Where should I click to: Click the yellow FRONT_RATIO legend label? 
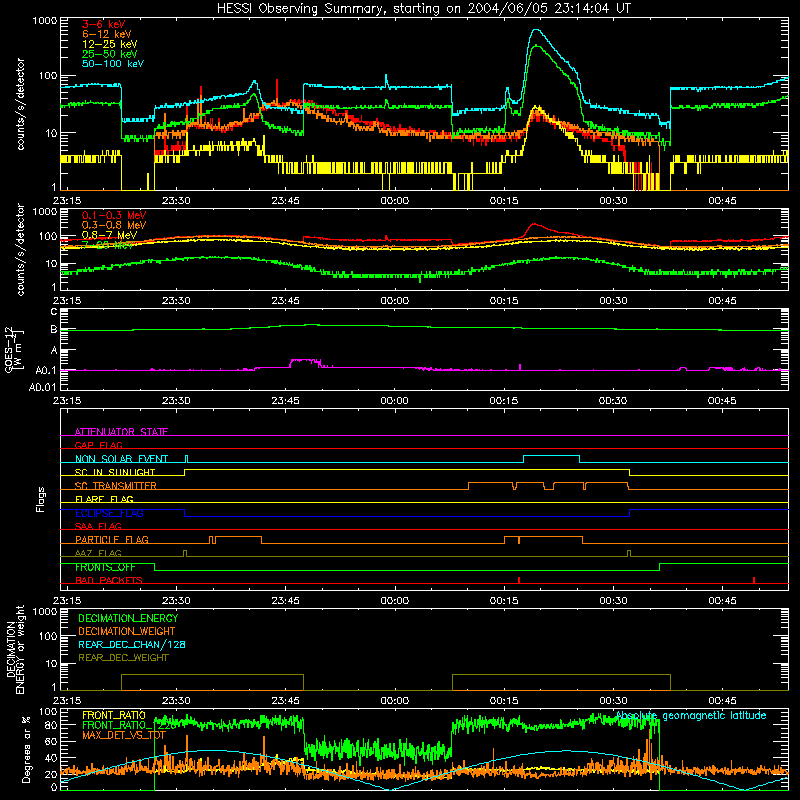point(114,715)
